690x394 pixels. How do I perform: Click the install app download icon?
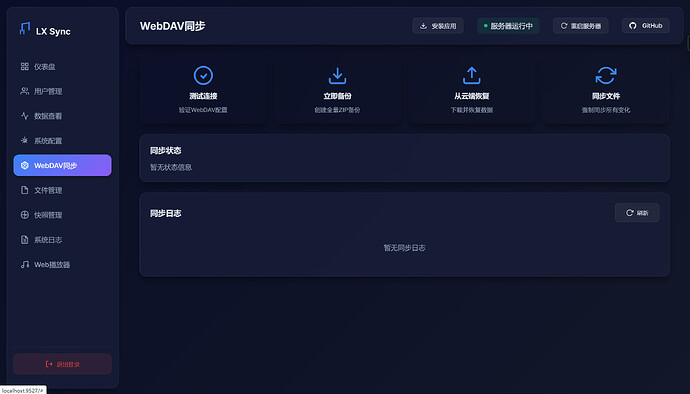pyautogui.click(x=423, y=26)
